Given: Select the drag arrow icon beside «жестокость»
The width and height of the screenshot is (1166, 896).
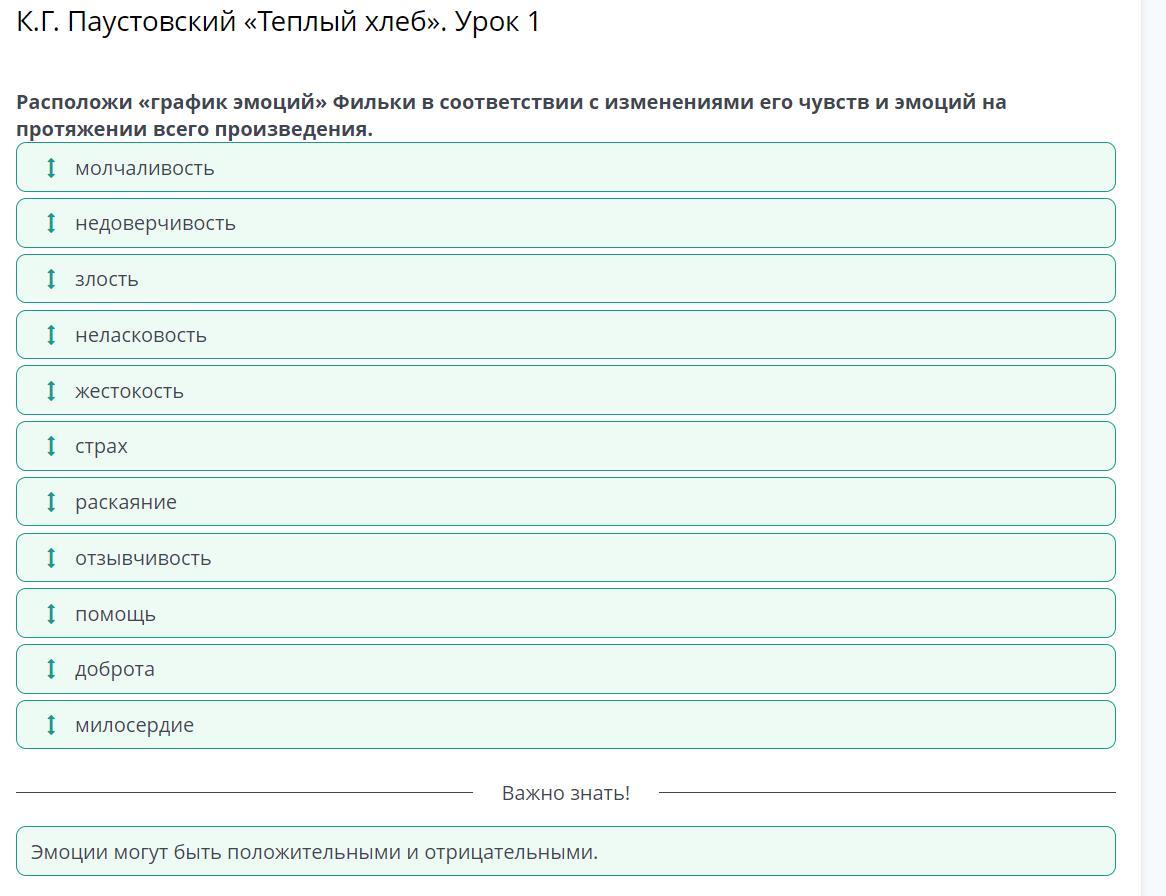Looking at the screenshot, I should (x=51, y=391).
